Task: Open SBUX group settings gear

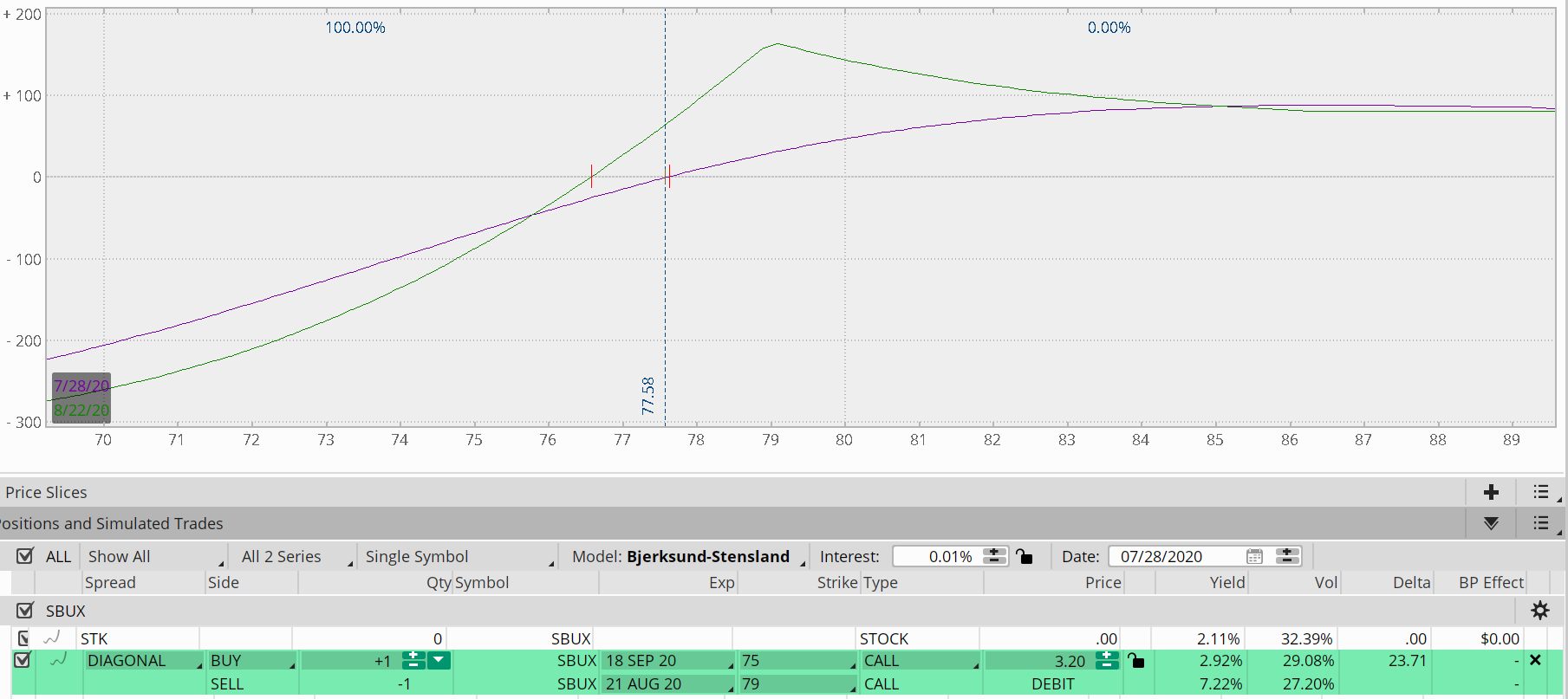Action: [1540, 611]
